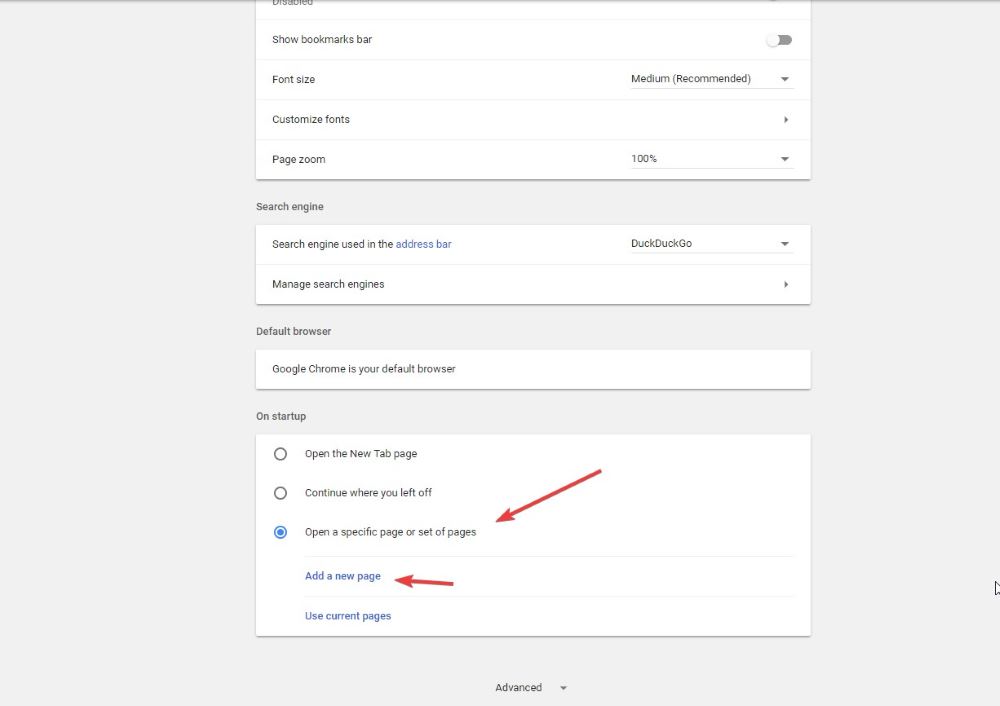Screen dimensions: 1000x706
Task: Open the Font size dropdown
Action: pos(712,79)
